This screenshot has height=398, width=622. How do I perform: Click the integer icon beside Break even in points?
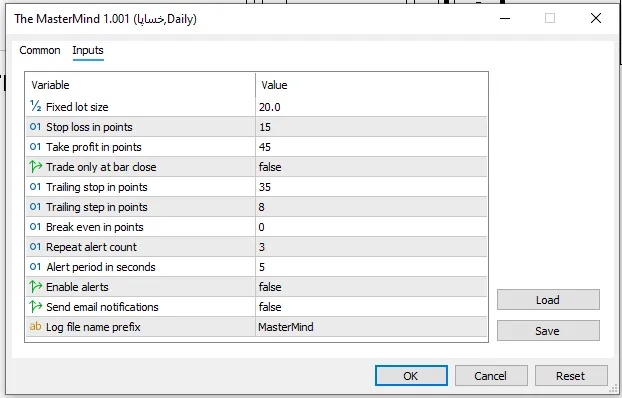click(x=35, y=227)
